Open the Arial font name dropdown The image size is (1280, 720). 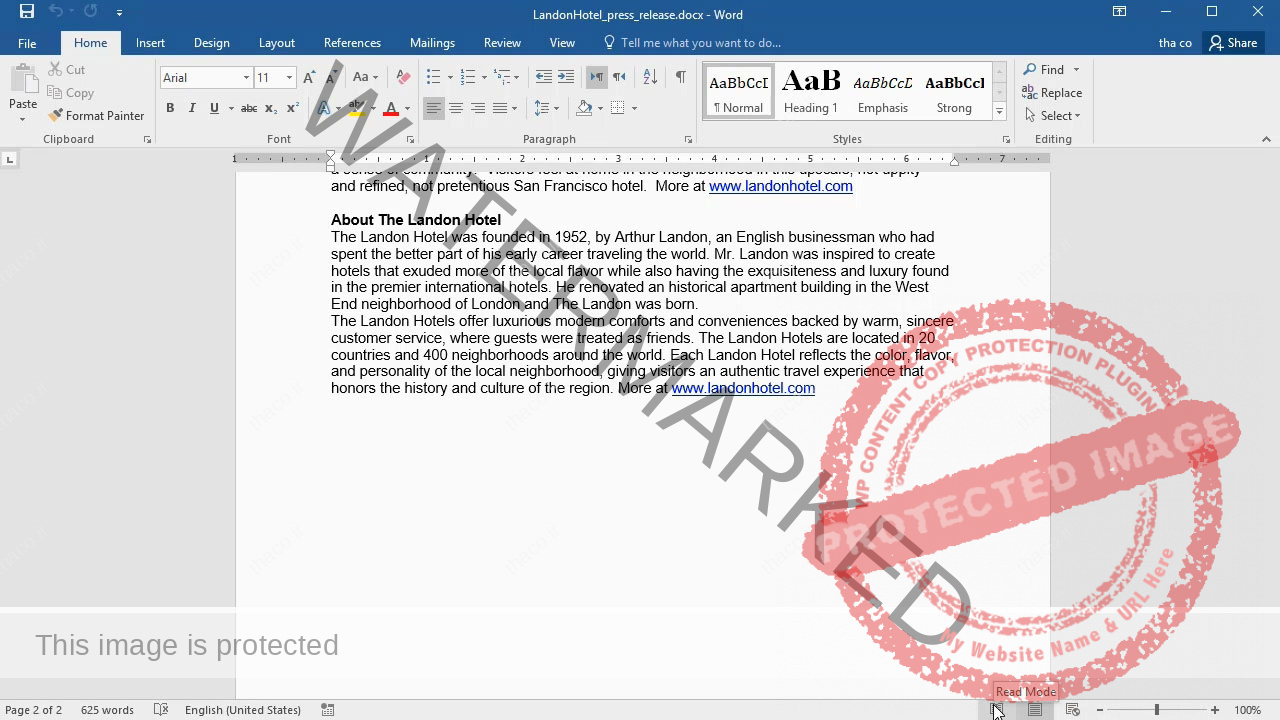coord(246,78)
